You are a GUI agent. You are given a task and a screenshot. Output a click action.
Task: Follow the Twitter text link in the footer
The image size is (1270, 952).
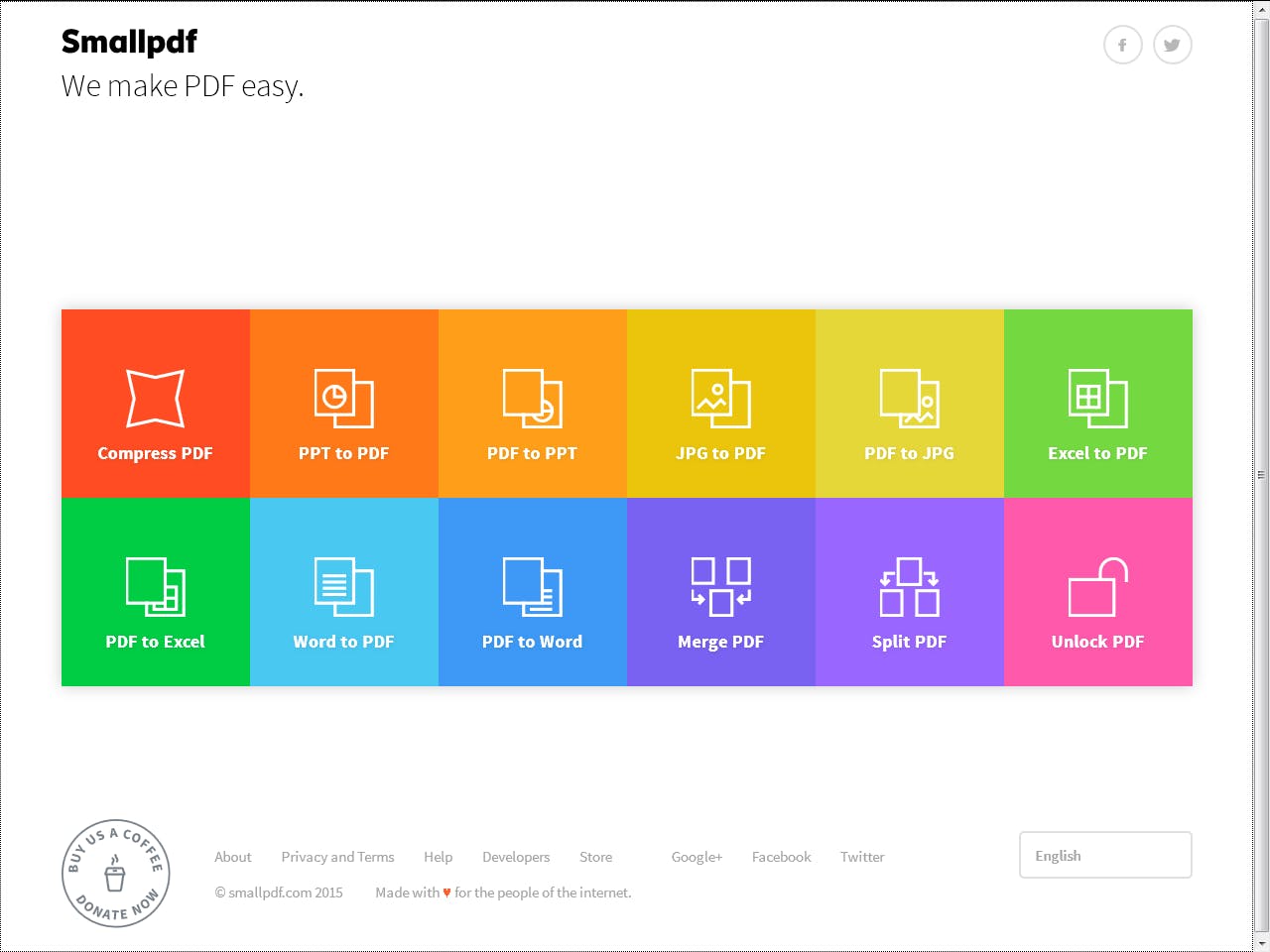click(x=862, y=857)
